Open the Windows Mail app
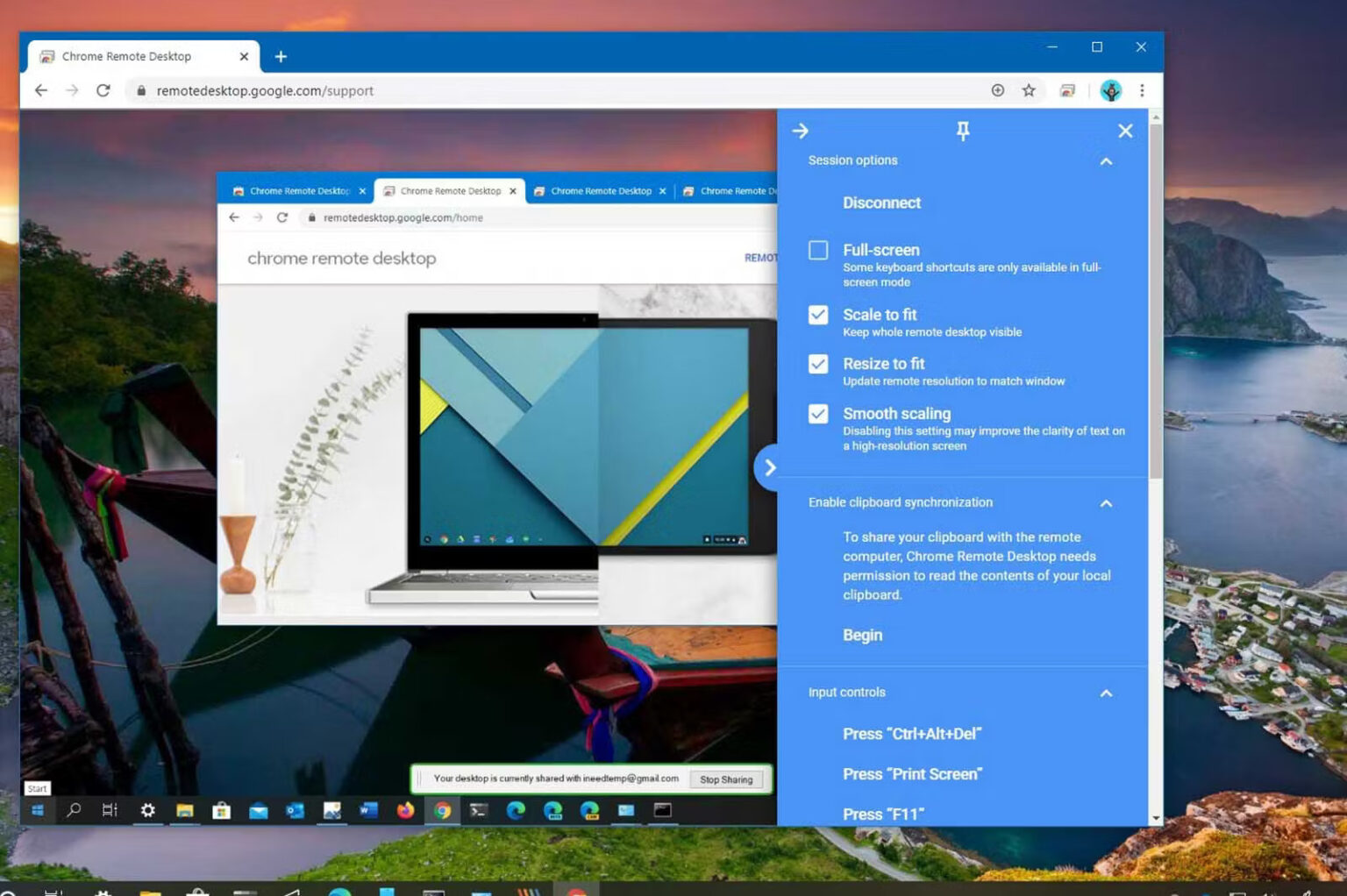1347x896 pixels. coord(258,811)
